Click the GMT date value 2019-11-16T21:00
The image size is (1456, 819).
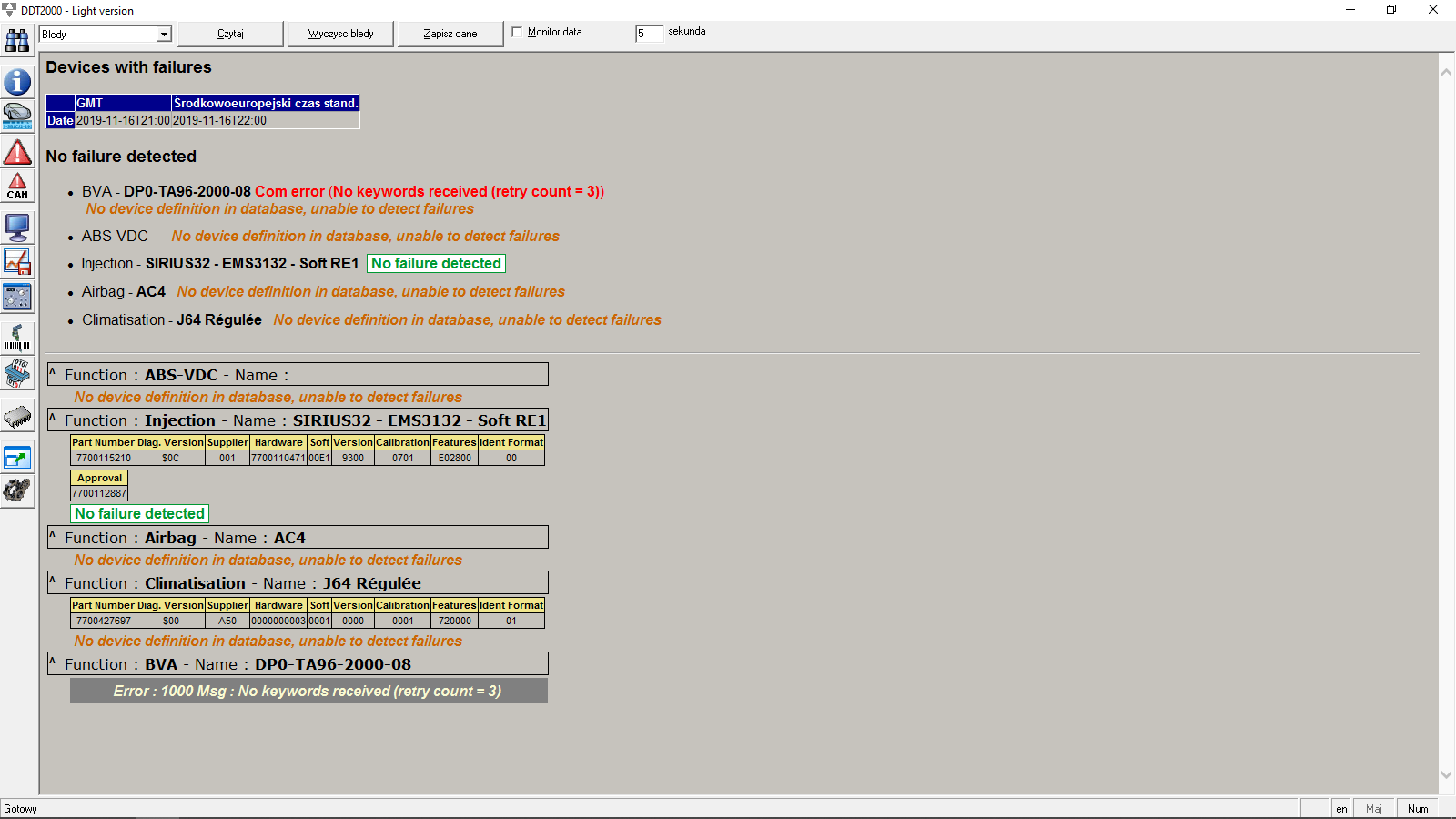click(x=123, y=120)
